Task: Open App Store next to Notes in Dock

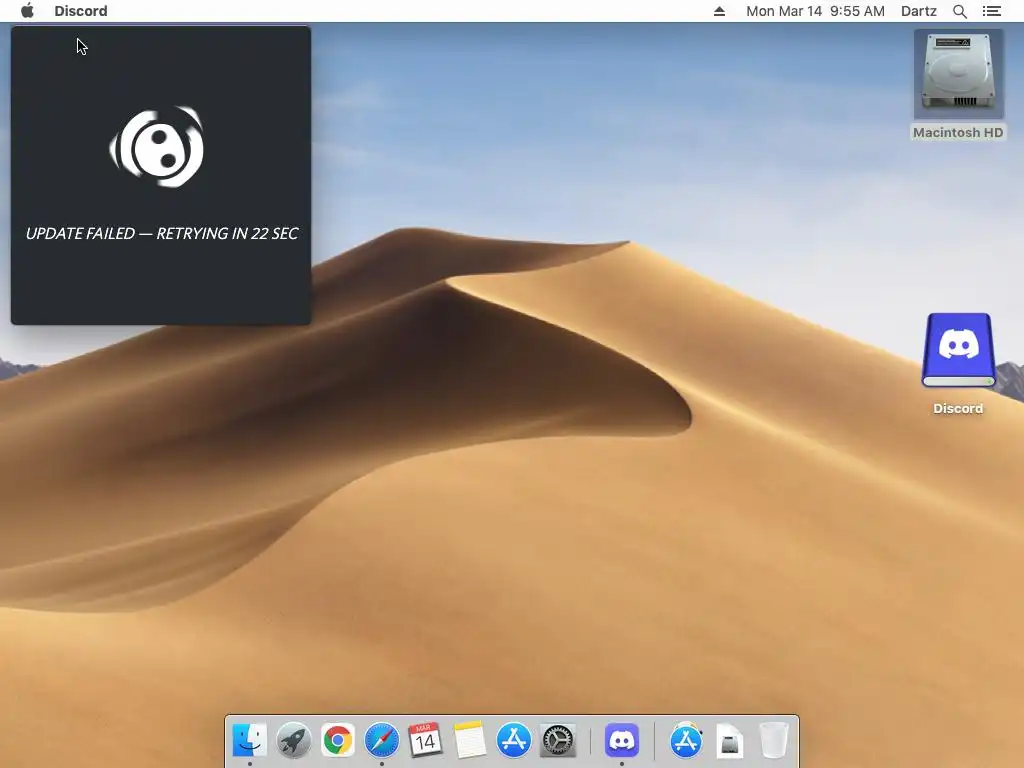Action: (513, 741)
